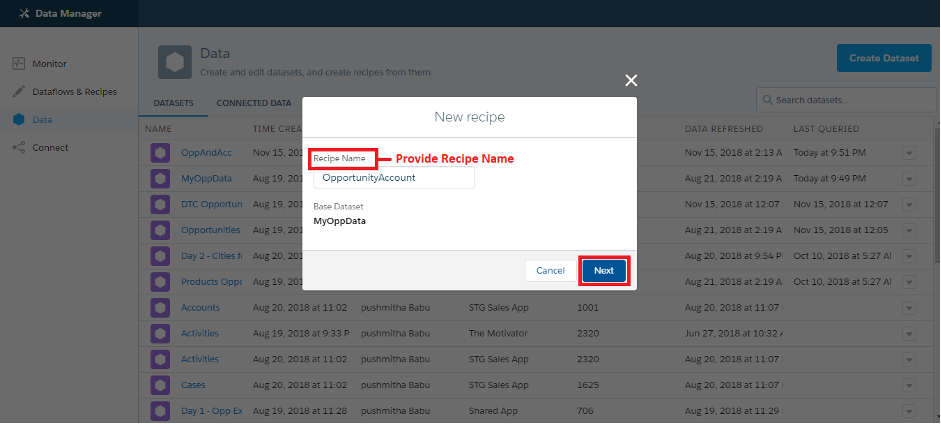Open the Products Oppo dataset link
Image resolution: width=941 pixels, height=424 pixels.
[x=212, y=282]
